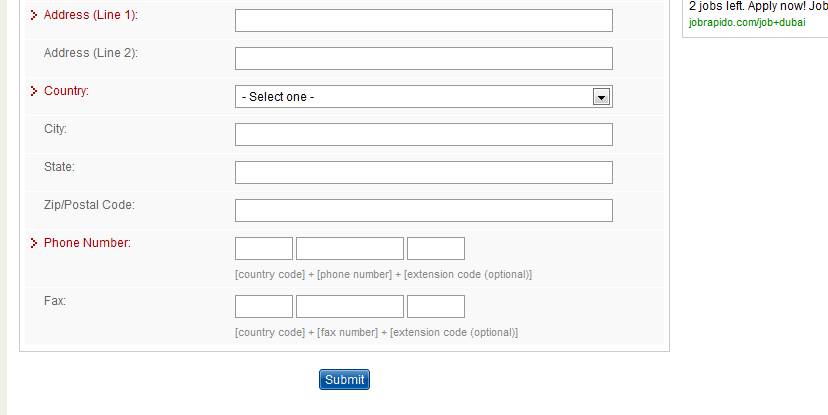Focus the phone extension code box

436,249
